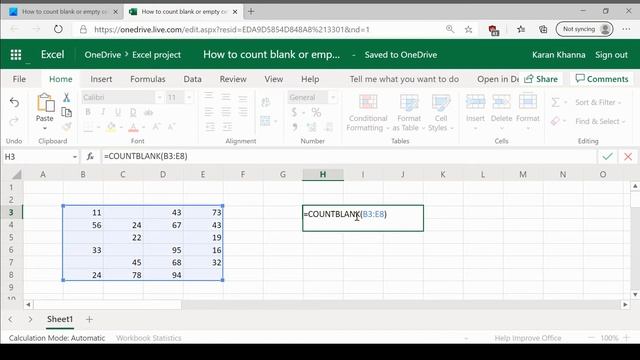Click the browser zoom magnifier icon
The height and width of the screenshot is (360, 640).
coord(450,29)
